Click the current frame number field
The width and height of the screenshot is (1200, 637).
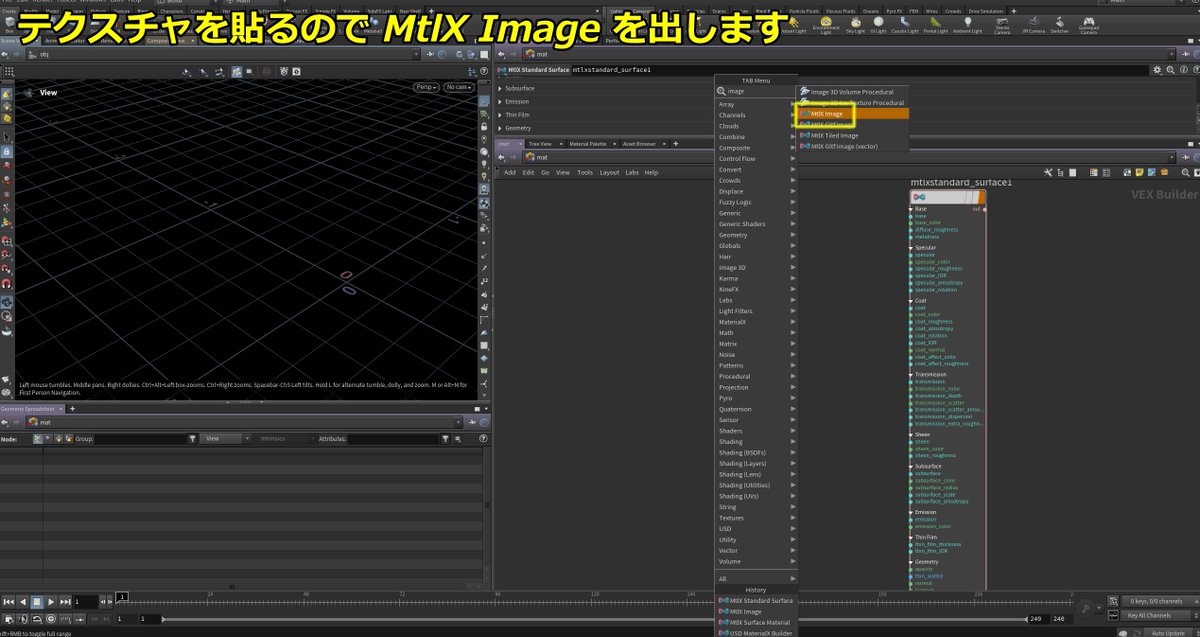pyautogui.click(x=86, y=601)
